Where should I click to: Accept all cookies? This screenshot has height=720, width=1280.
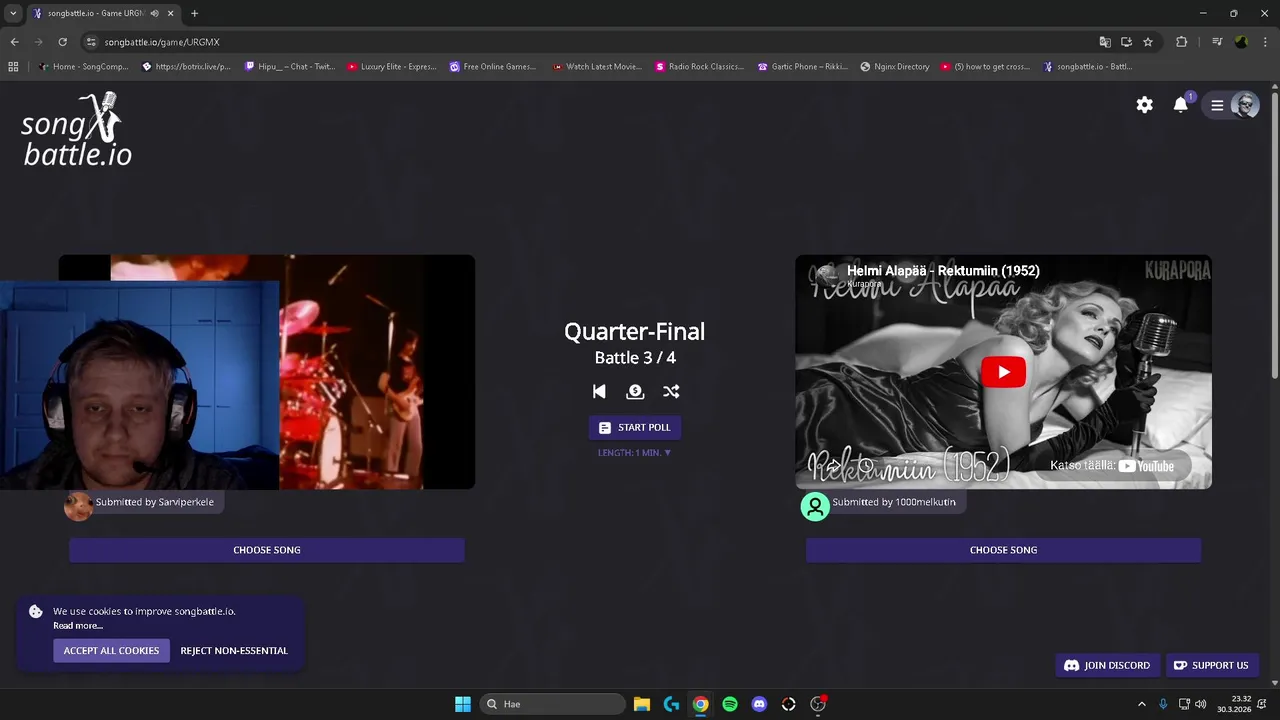111,651
